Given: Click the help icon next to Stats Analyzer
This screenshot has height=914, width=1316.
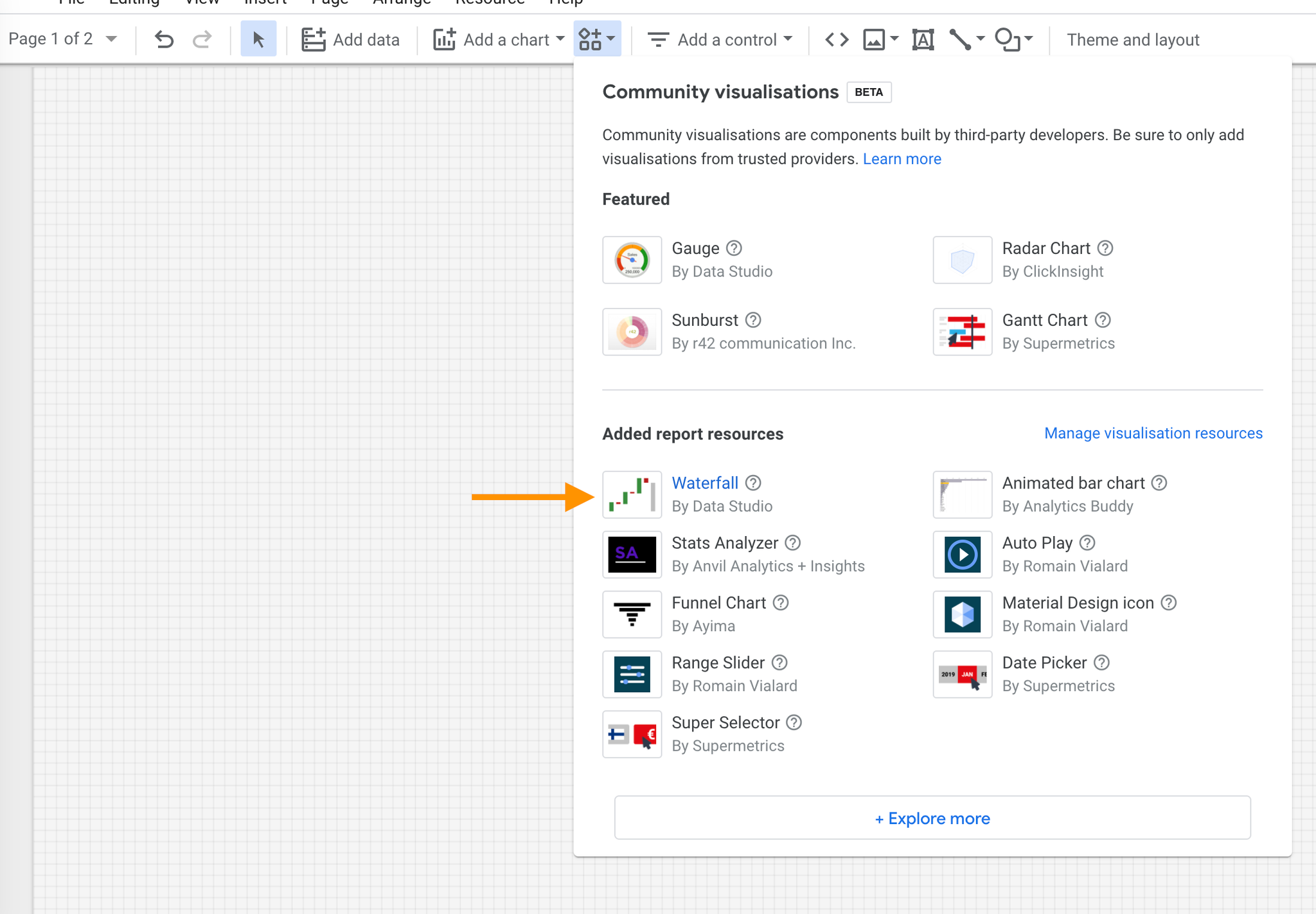Looking at the screenshot, I should pos(793,543).
